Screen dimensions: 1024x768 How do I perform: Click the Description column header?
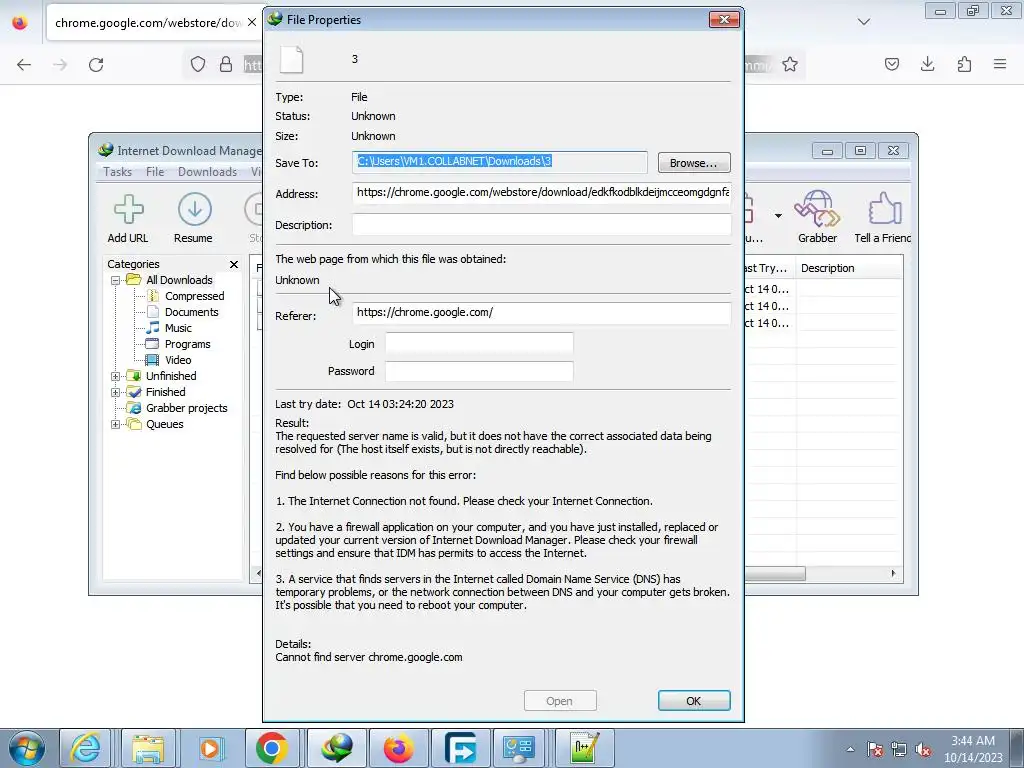[849, 268]
